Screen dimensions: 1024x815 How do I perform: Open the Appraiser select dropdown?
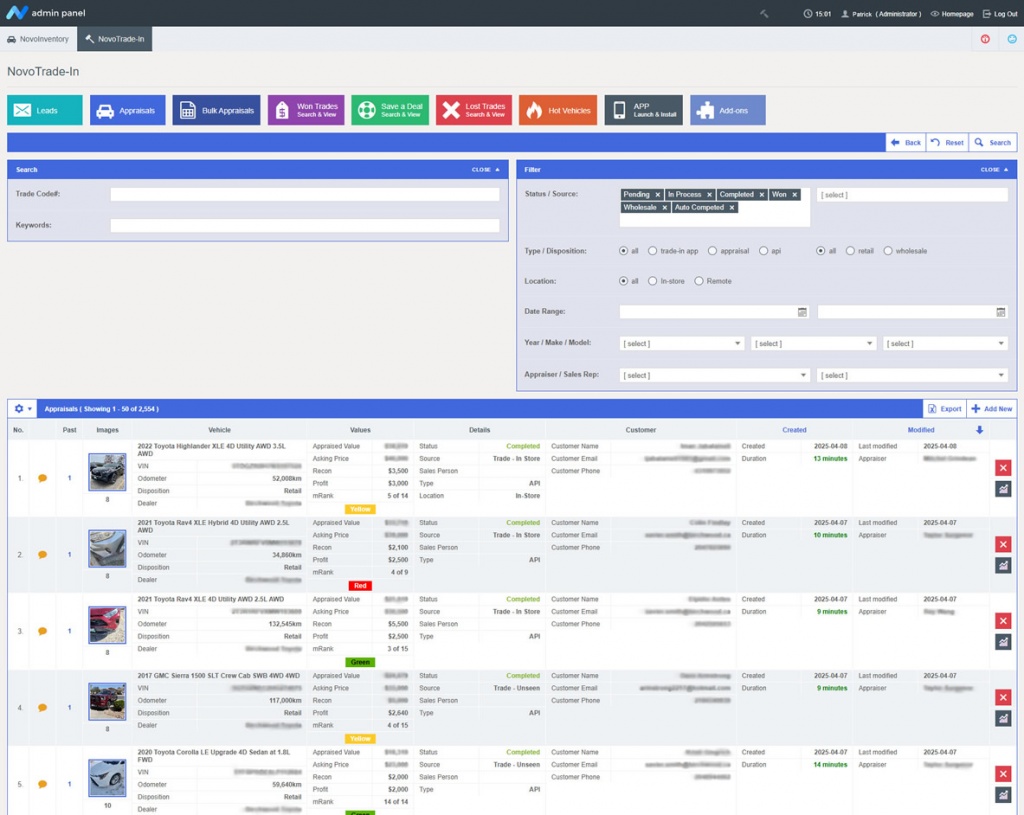[714, 376]
